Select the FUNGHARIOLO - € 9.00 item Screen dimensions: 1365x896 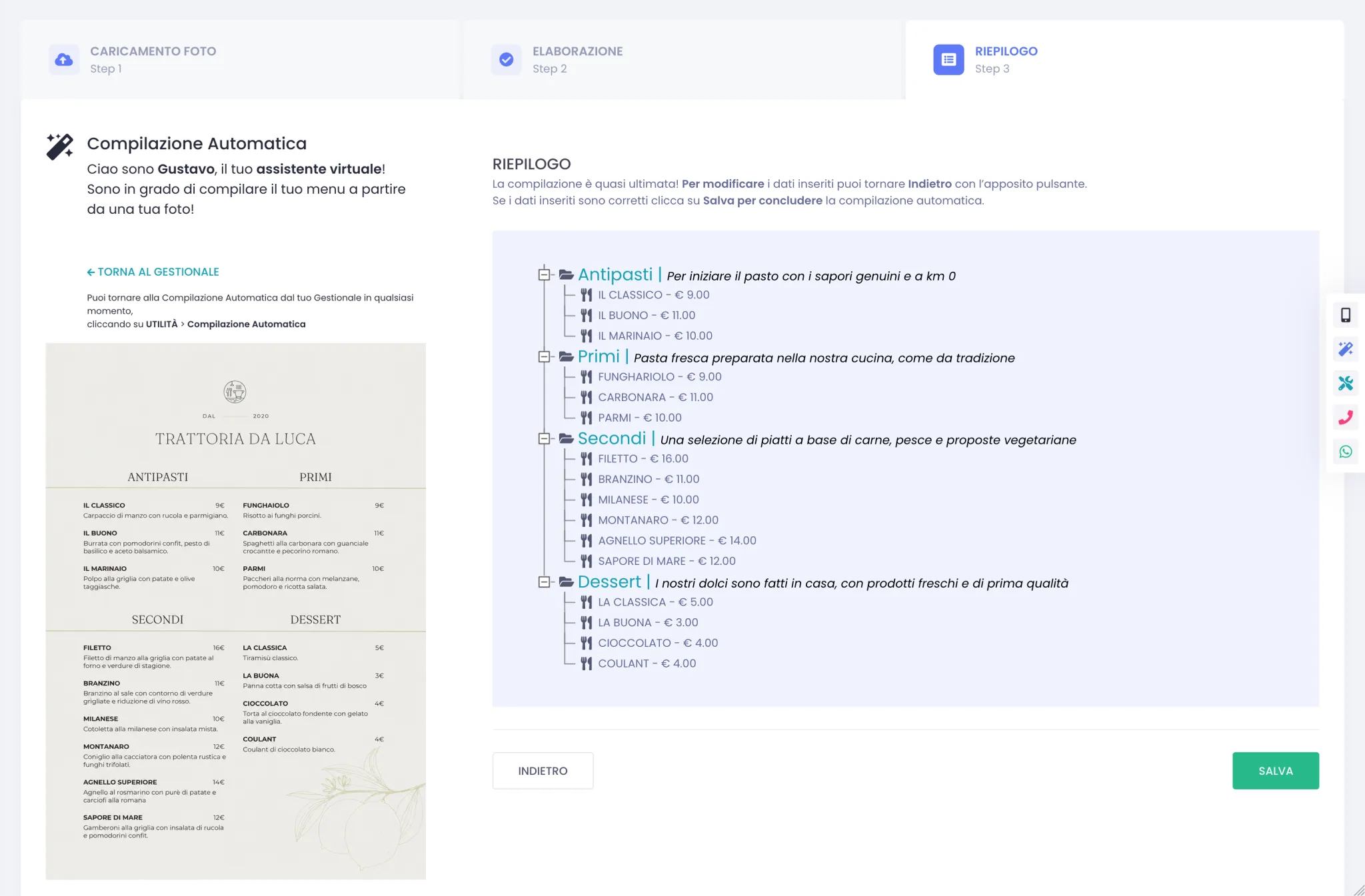pyautogui.click(x=660, y=377)
